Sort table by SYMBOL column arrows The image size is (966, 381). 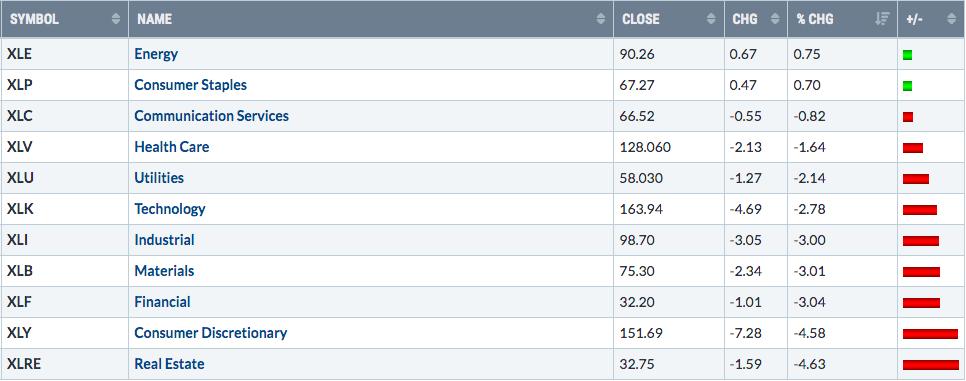click(116, 19)
